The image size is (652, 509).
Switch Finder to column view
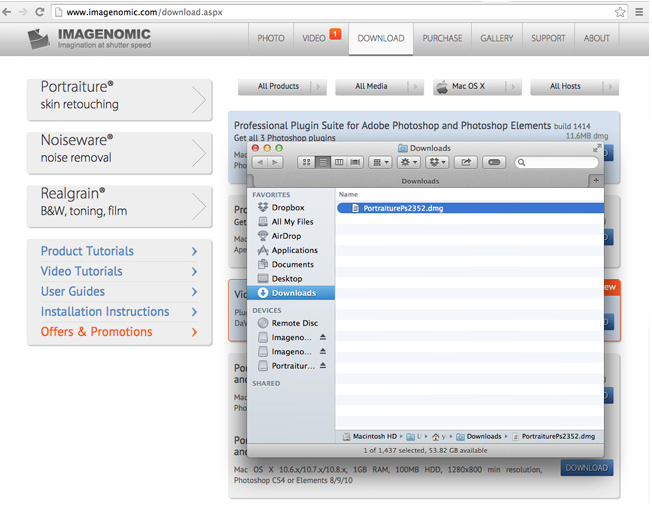tap(339, 162)
